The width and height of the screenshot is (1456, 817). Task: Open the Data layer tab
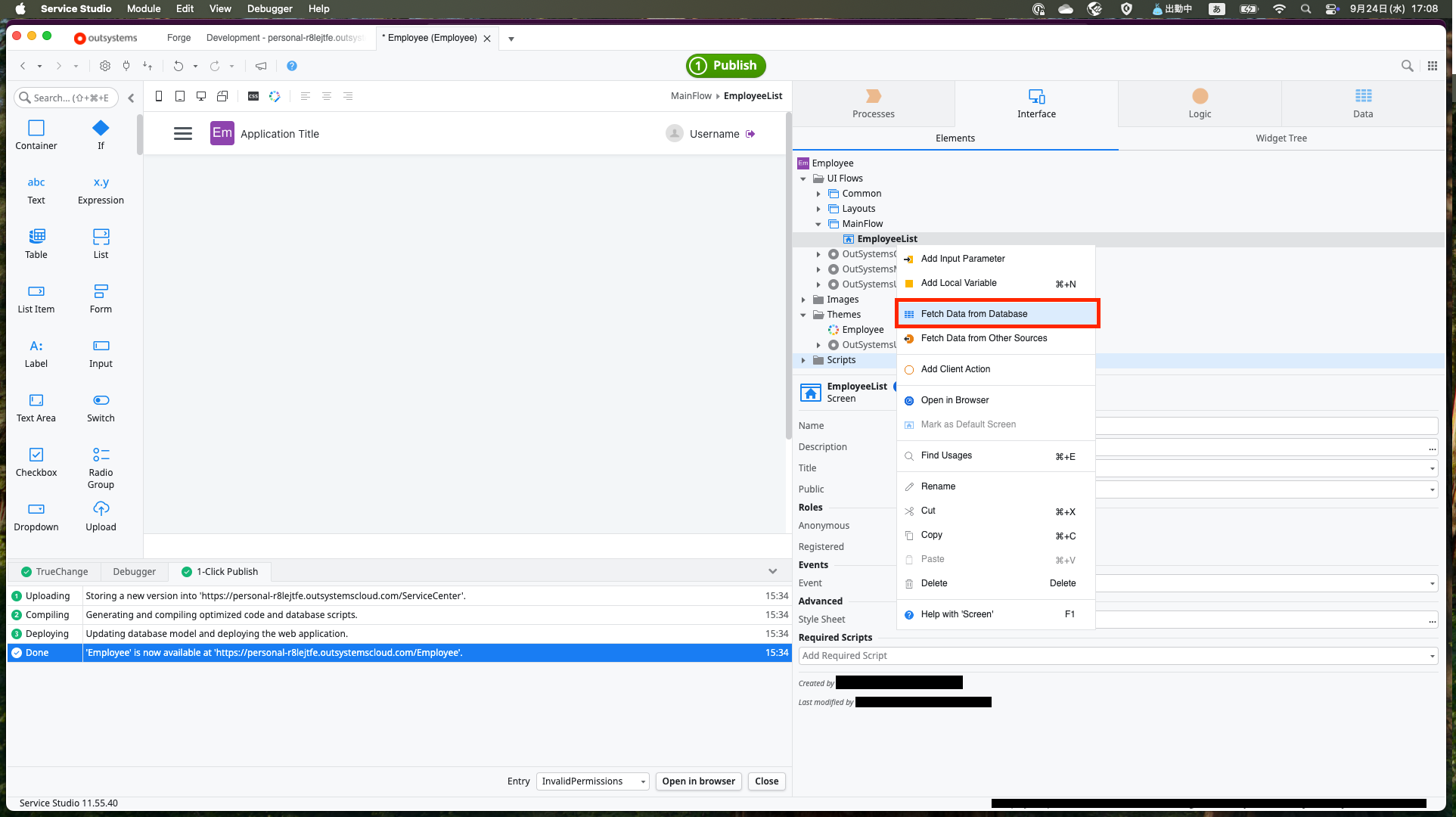pyautogui.click(x=1362, y=104)
